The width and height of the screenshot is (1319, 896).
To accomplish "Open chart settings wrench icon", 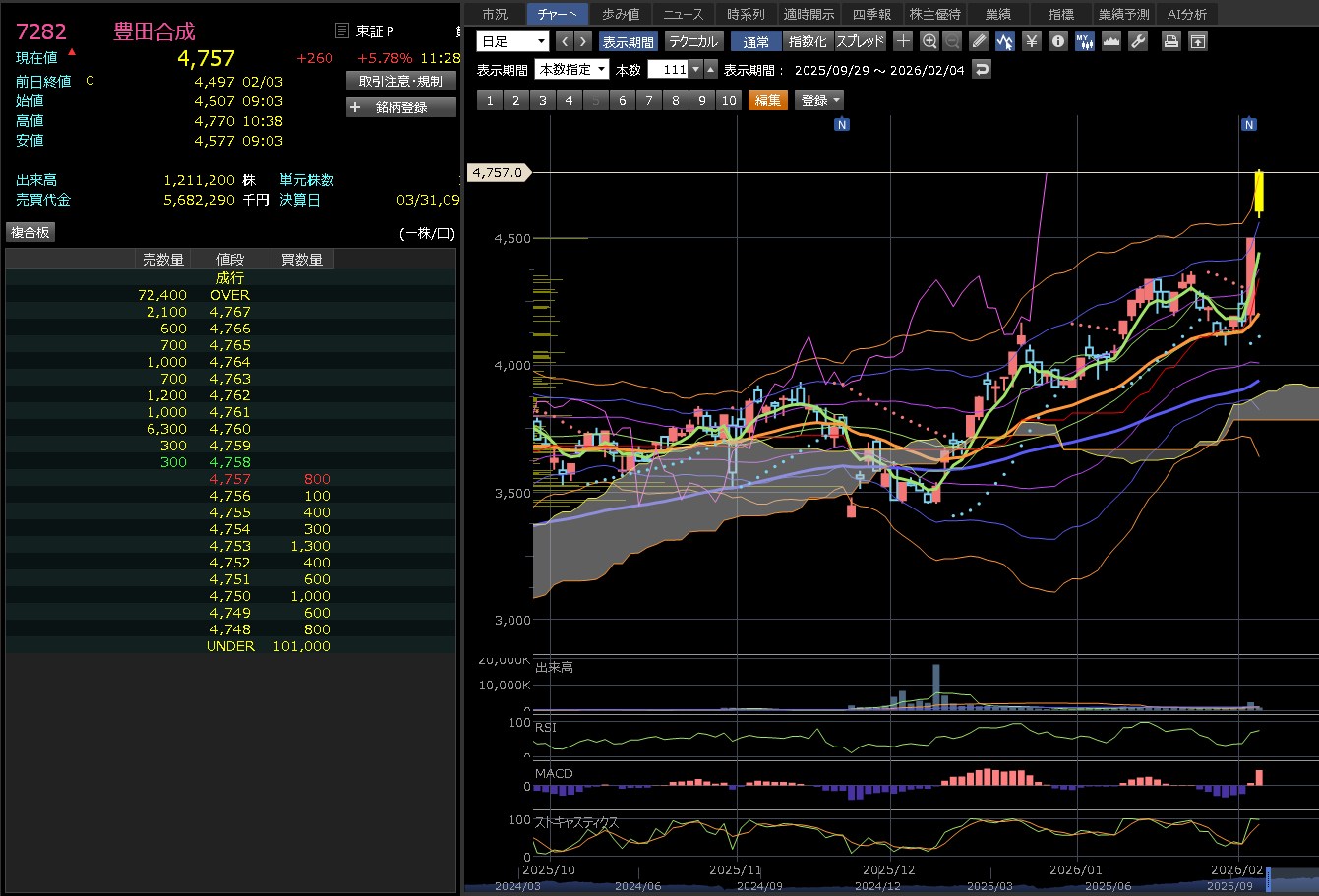I will pyautogui.click(x=1138, y=41).
